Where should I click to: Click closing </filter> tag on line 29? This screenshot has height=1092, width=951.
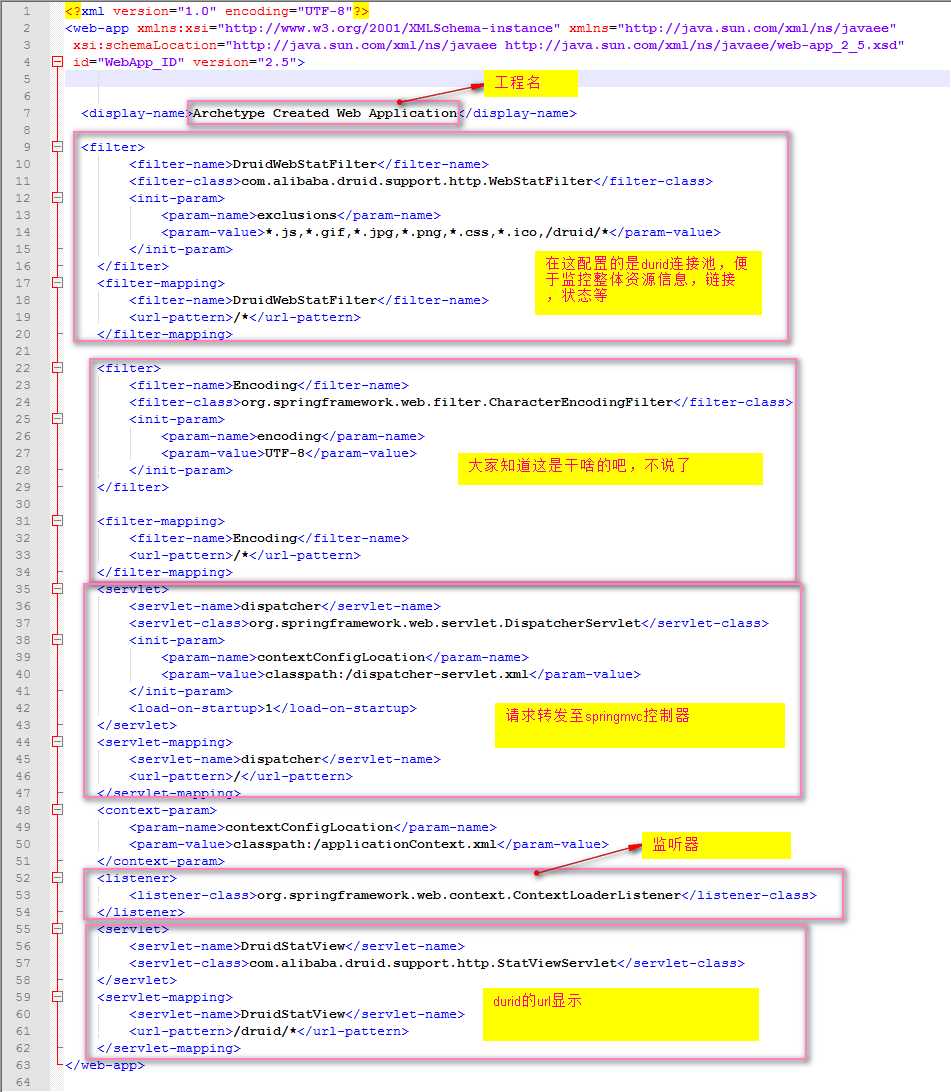pyautogui.click(x=133, y=487)
